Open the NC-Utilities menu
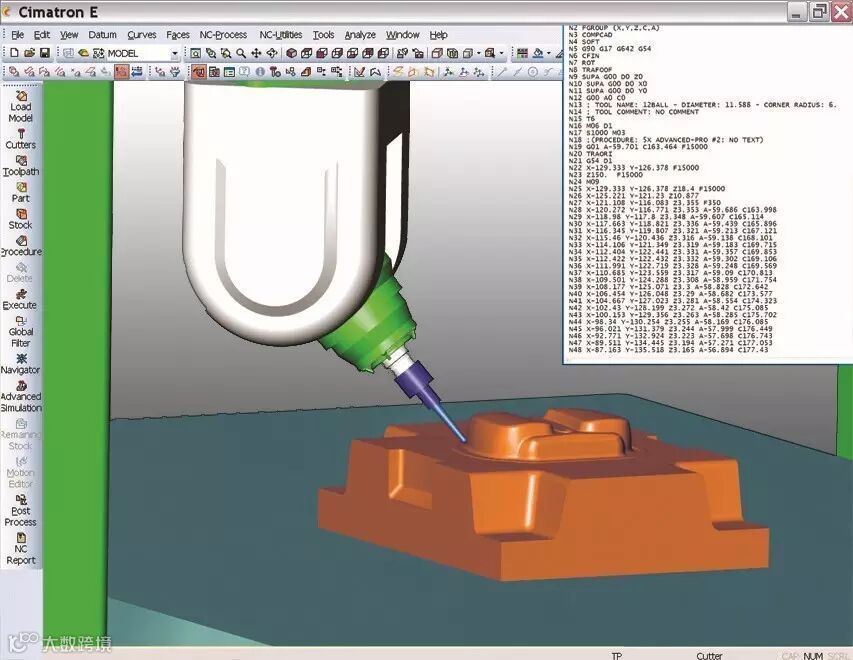 pyautogui.click(x=281, y=35)
